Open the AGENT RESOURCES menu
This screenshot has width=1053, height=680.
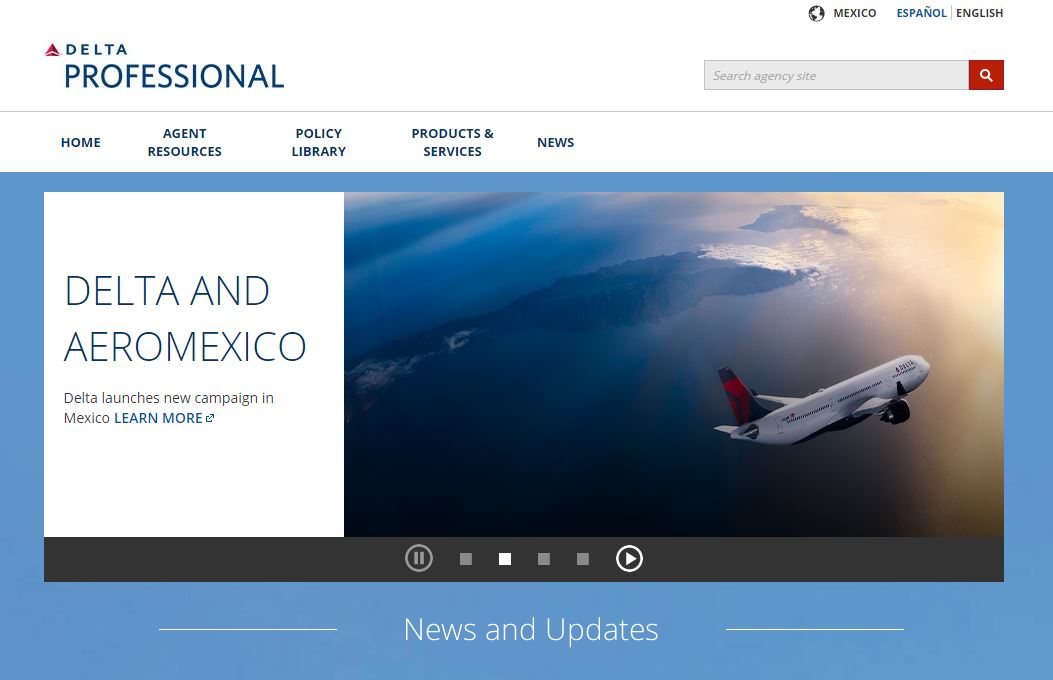(x=184, y=142)
